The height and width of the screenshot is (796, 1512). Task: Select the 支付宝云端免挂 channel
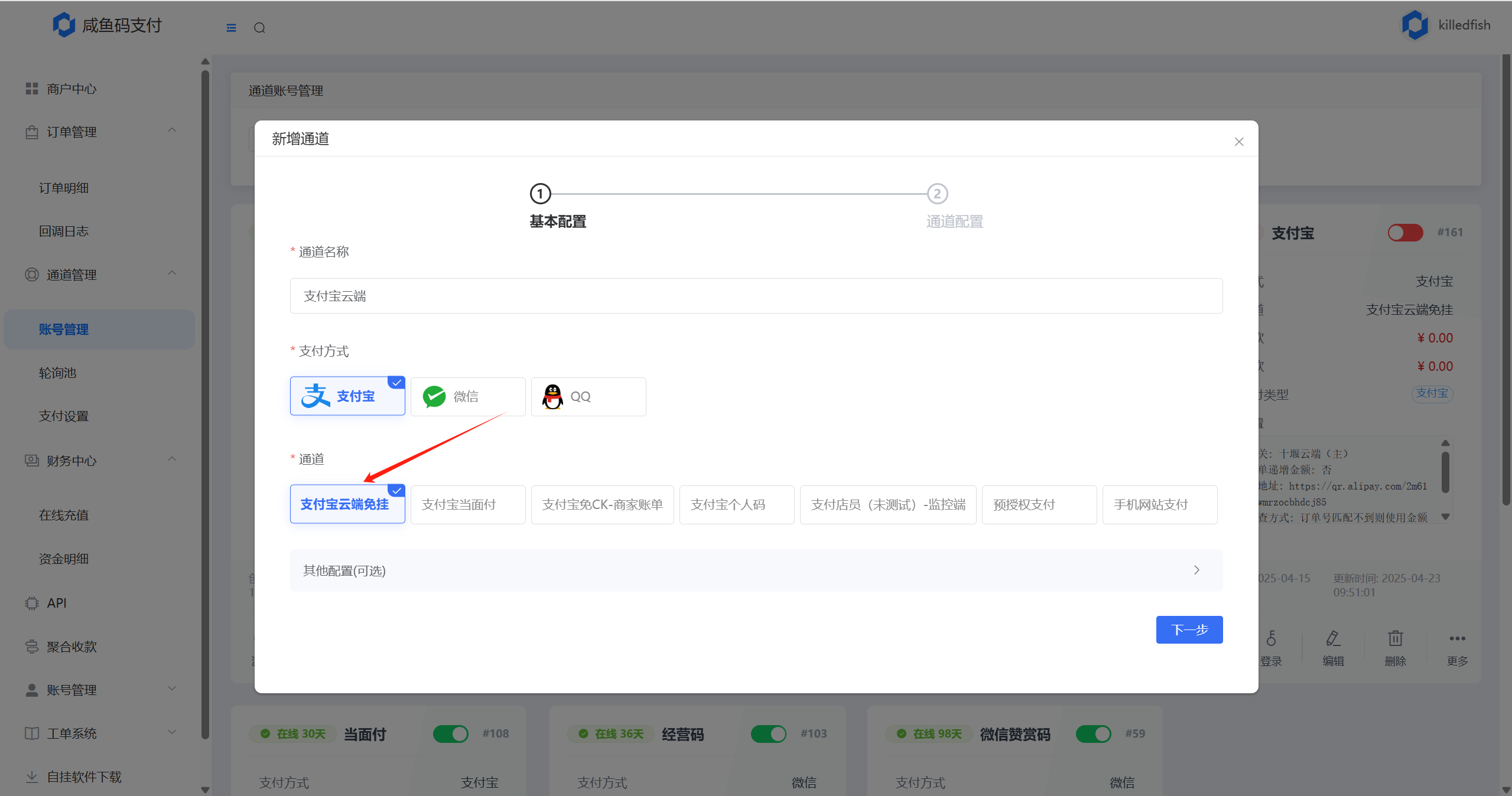click(x=347, y=504)
